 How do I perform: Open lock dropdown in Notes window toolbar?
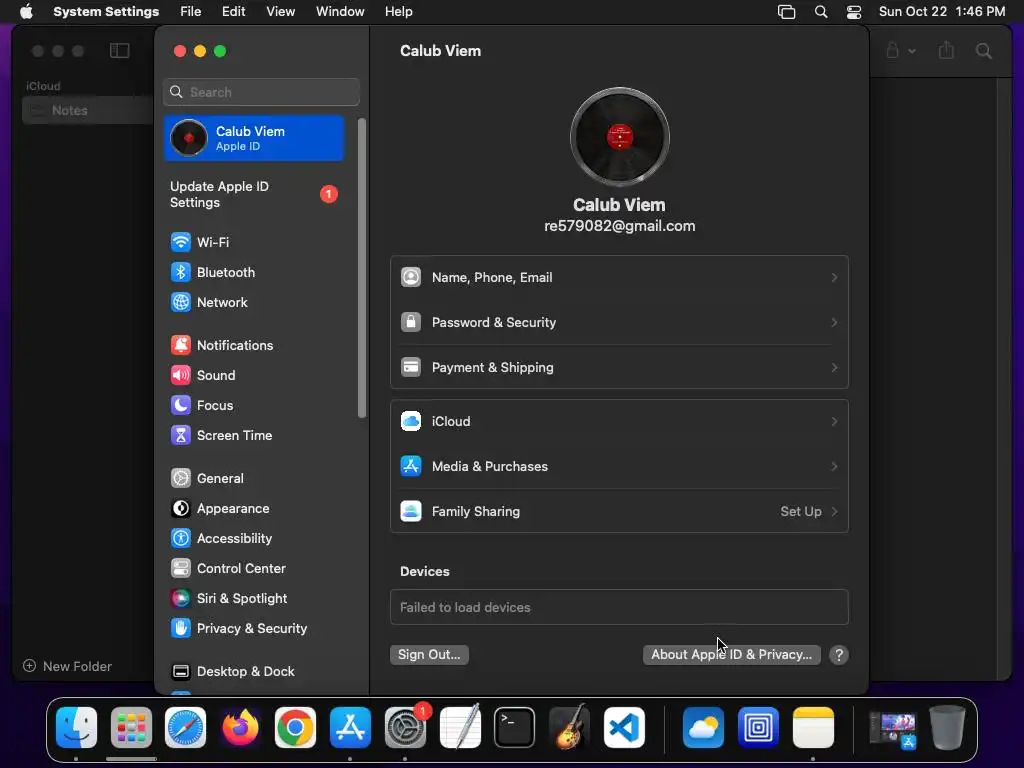[x=901, y=51]
